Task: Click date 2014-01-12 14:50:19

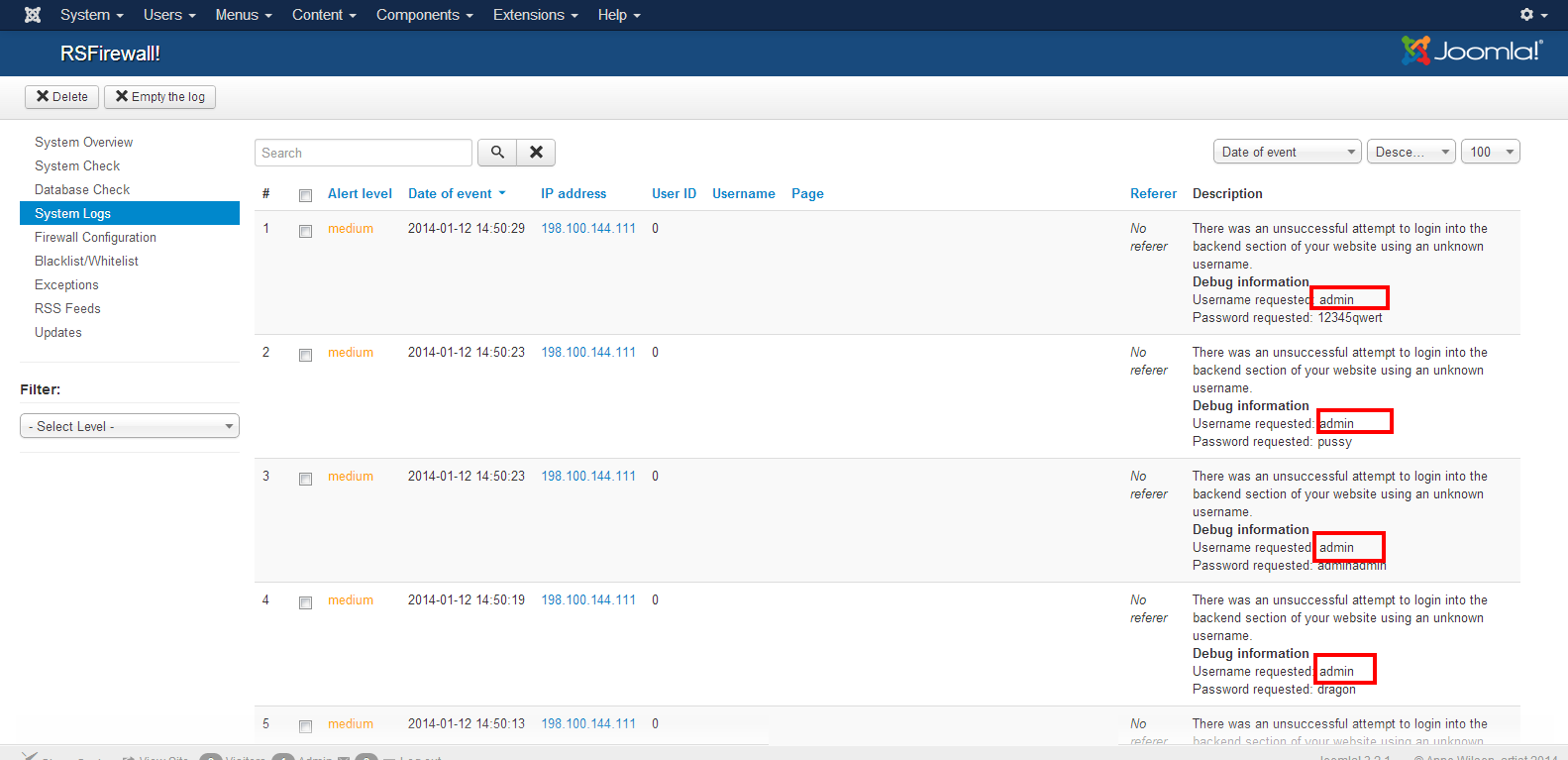Action: 467,599
